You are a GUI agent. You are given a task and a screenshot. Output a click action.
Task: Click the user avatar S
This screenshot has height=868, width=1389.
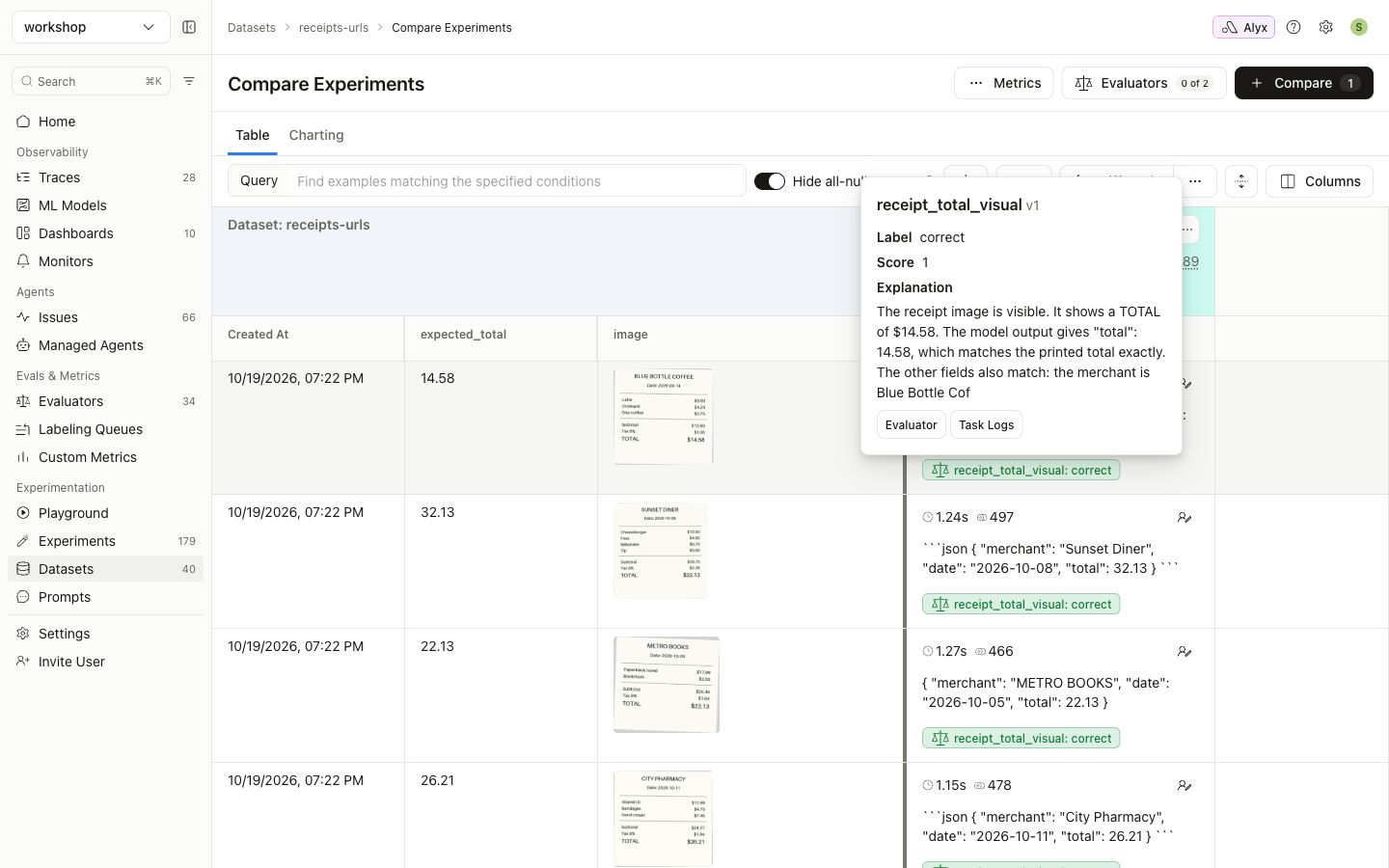[x=1359, y=27]
